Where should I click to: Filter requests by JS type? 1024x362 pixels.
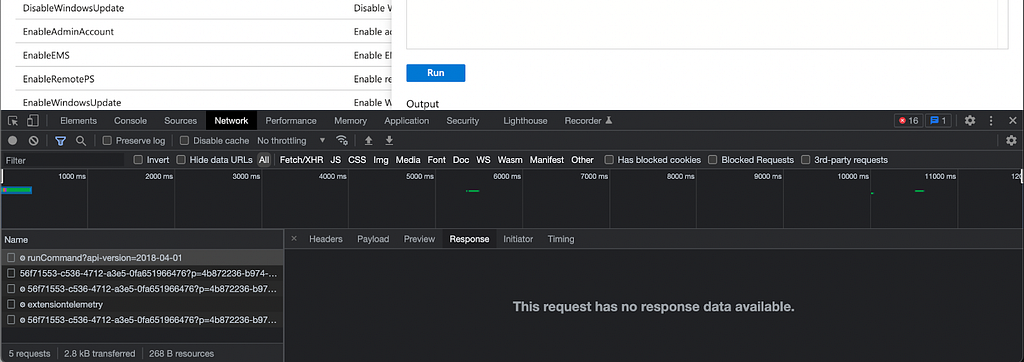tap(336, 160)
